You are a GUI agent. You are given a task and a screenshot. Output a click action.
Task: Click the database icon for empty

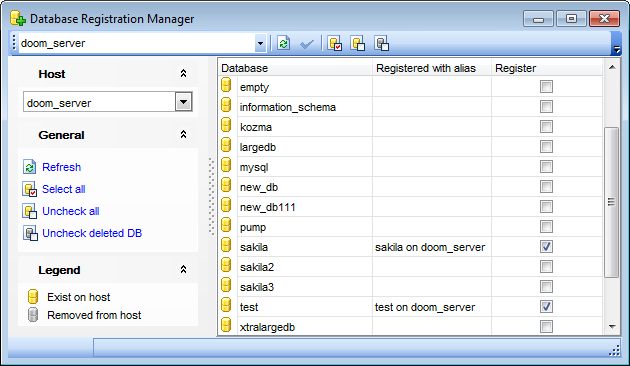226,86
